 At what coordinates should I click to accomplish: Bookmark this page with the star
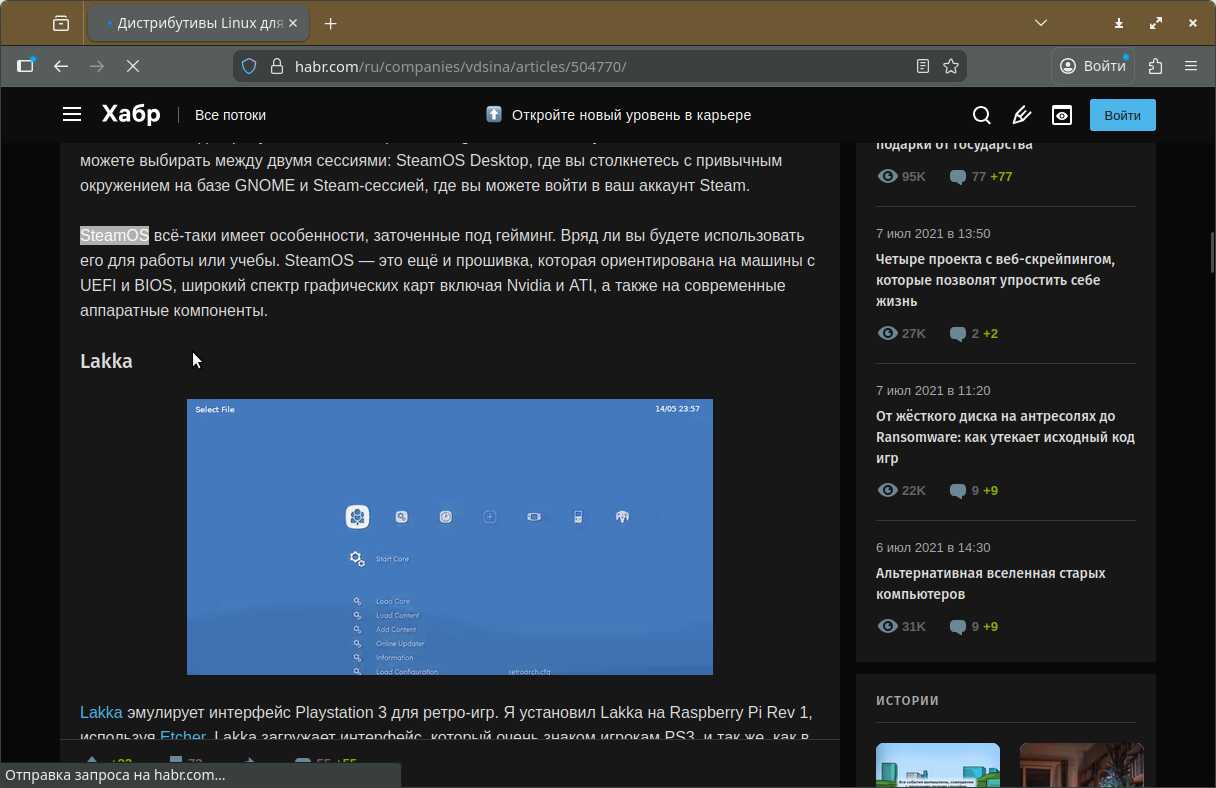coord(951,66)
